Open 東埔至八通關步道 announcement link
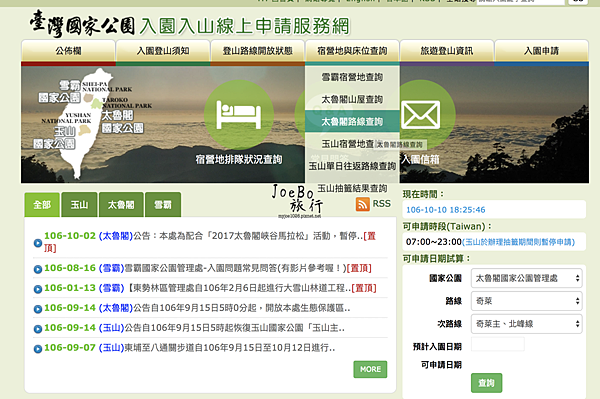 tap(189, 348)
